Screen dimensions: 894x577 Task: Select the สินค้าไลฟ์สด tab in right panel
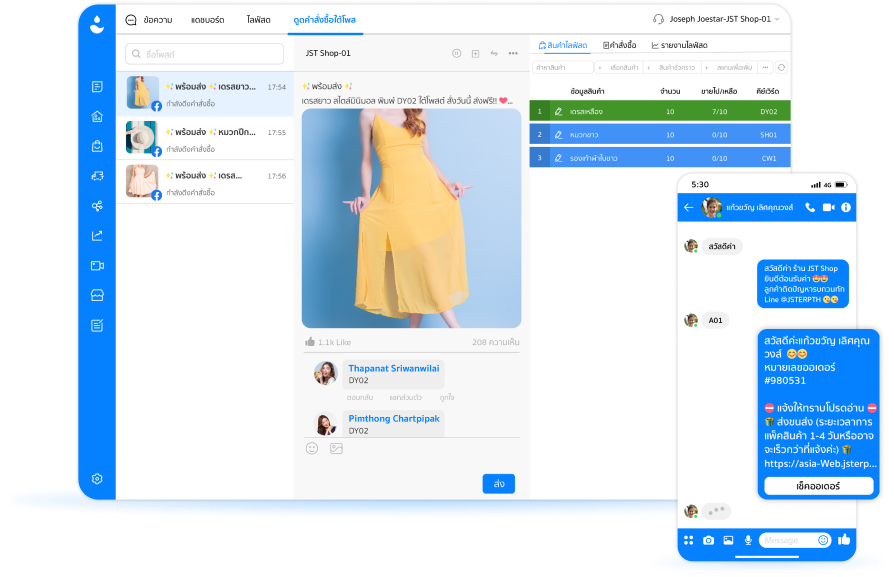[x=563, y=45]
